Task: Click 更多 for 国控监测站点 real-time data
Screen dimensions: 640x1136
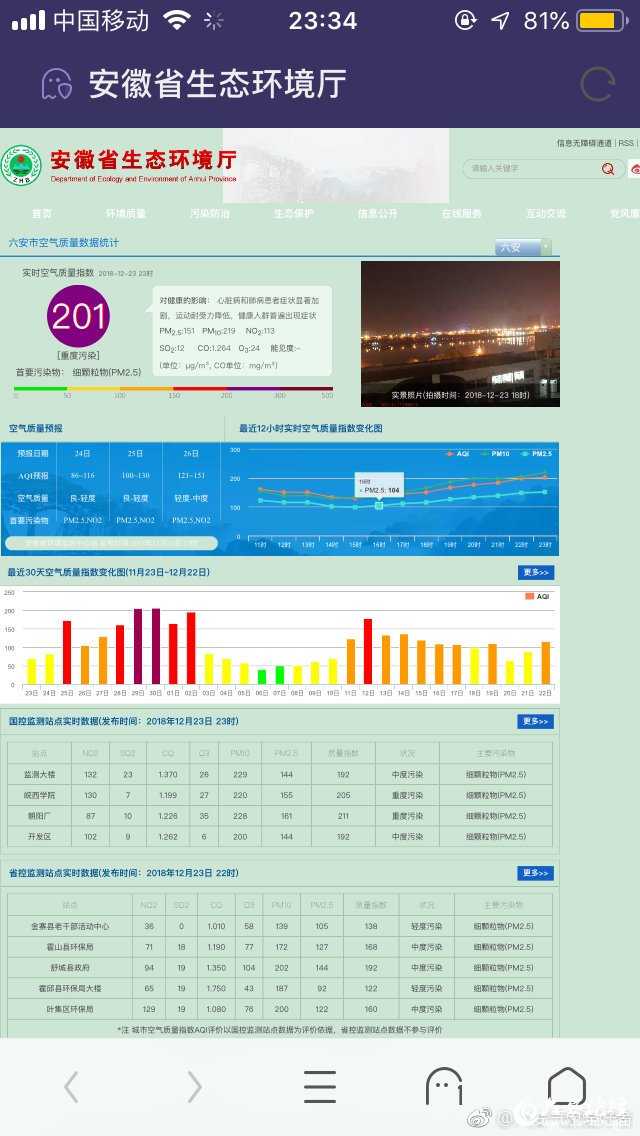Action: (x=535, y=722)
